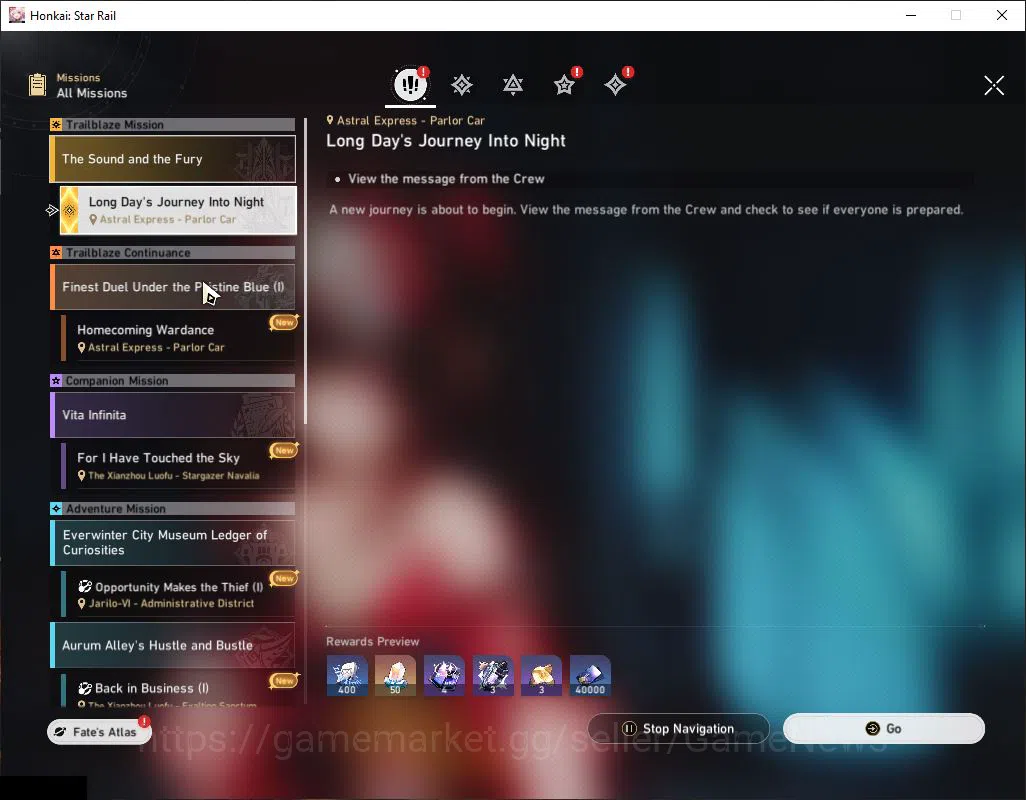Click the Trailblaze Mission section header
This screenshot has width=1026, height=800.
point(173,124)
